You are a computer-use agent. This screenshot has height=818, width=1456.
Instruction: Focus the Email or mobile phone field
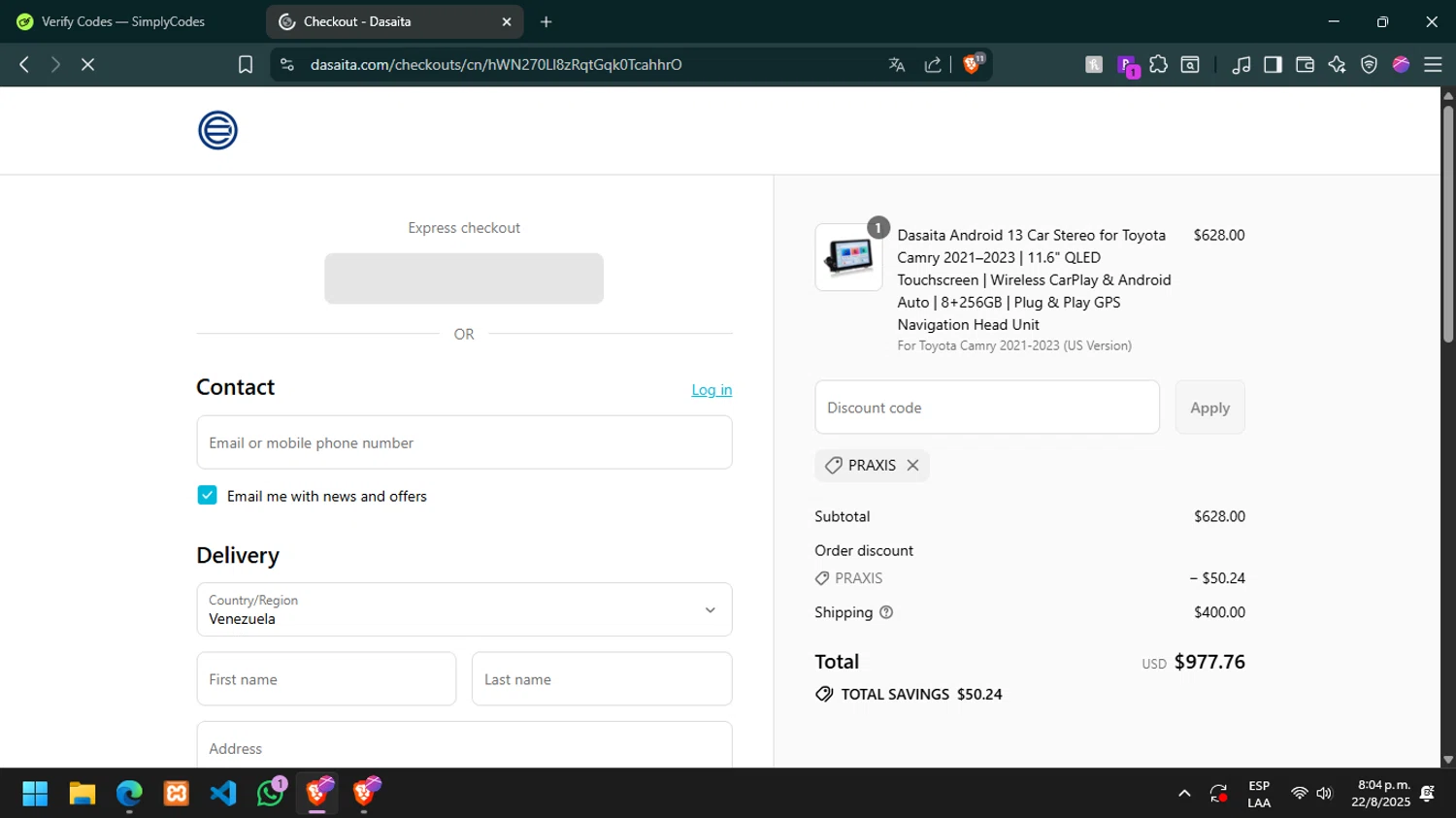(x=464, y=442)
